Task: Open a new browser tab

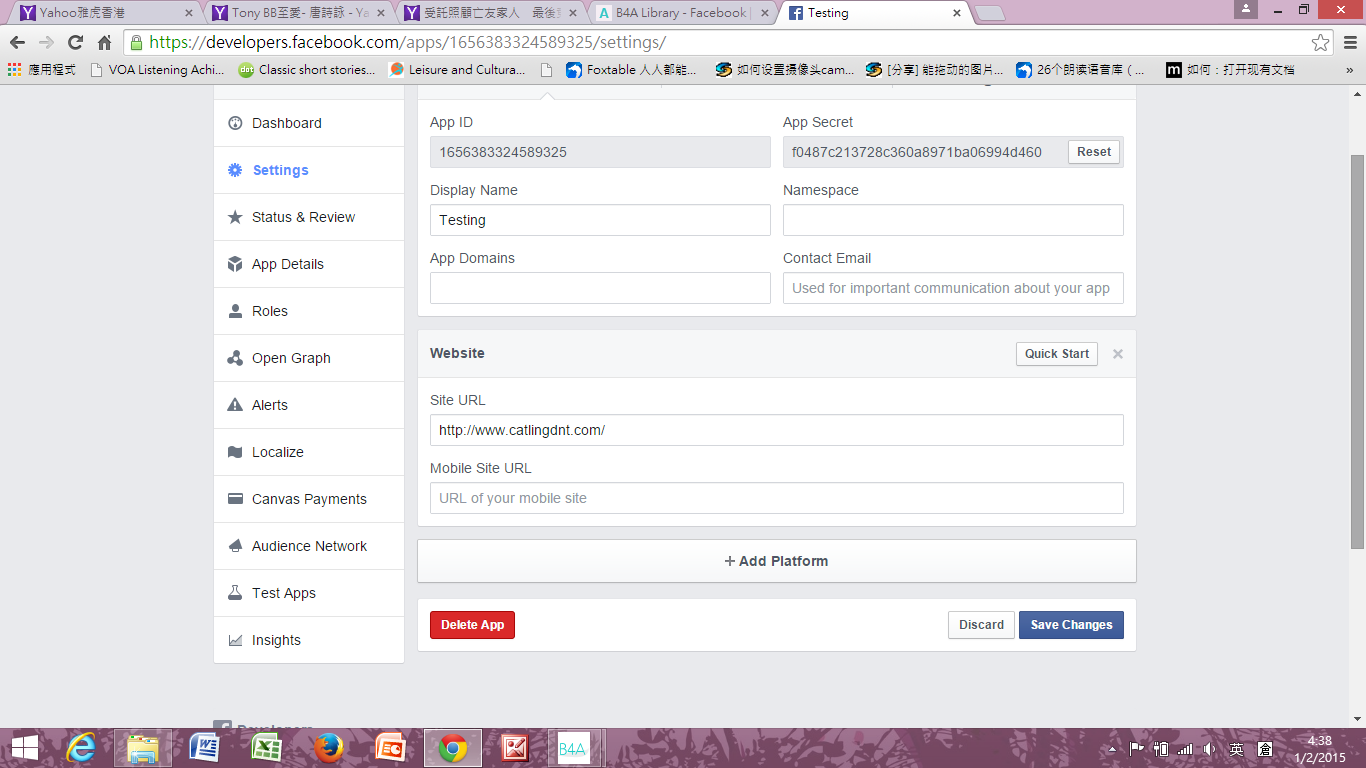Action: (989, 13)
